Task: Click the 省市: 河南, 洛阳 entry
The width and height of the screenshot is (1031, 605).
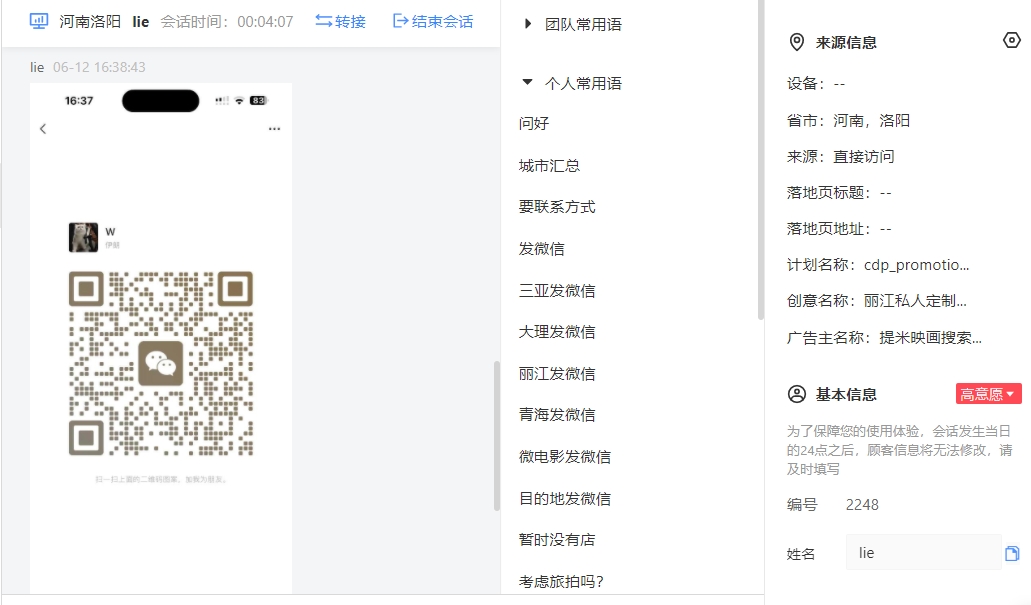Action: (x=848, y=120)
